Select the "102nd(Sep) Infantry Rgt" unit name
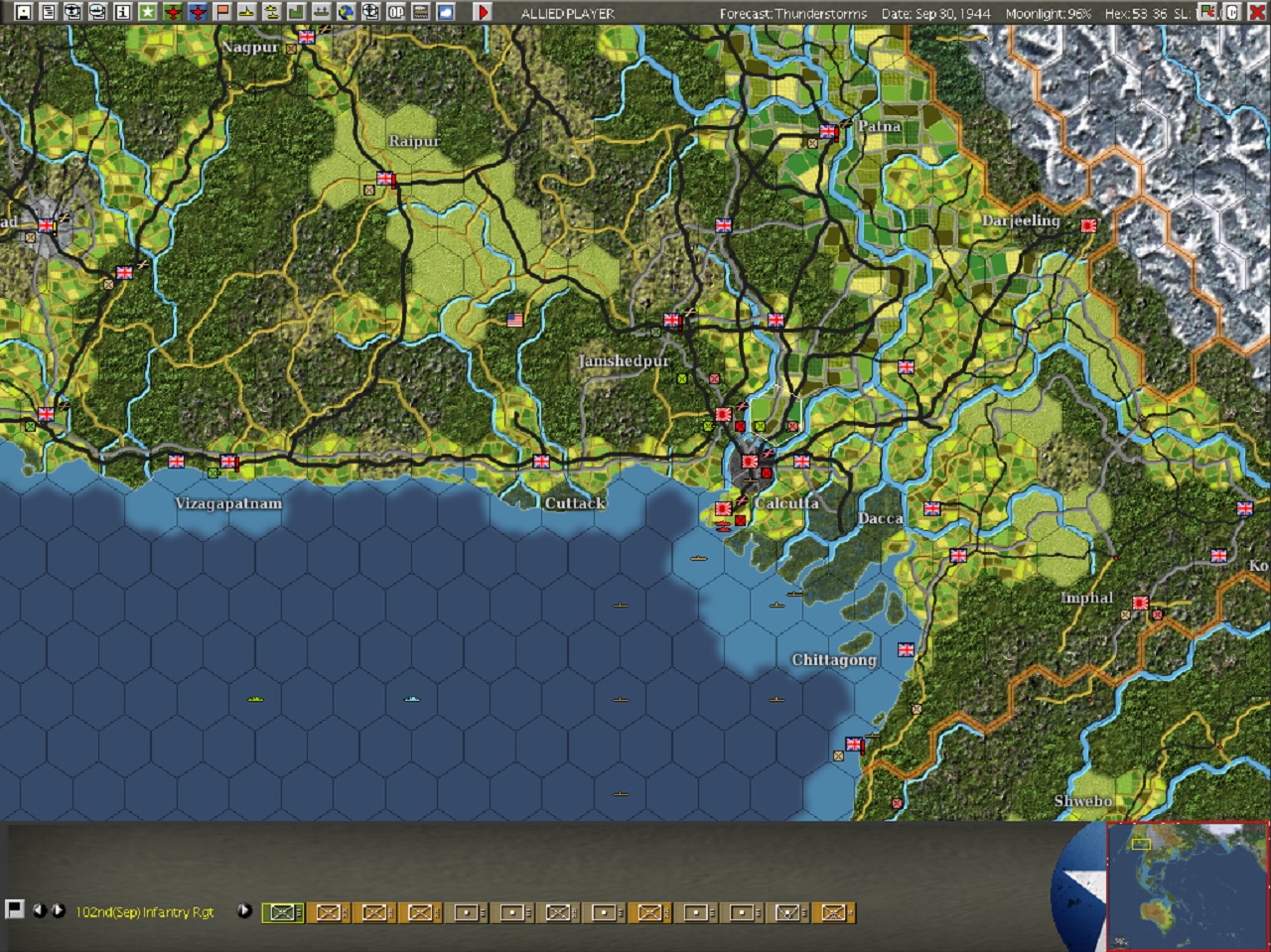 145,912
